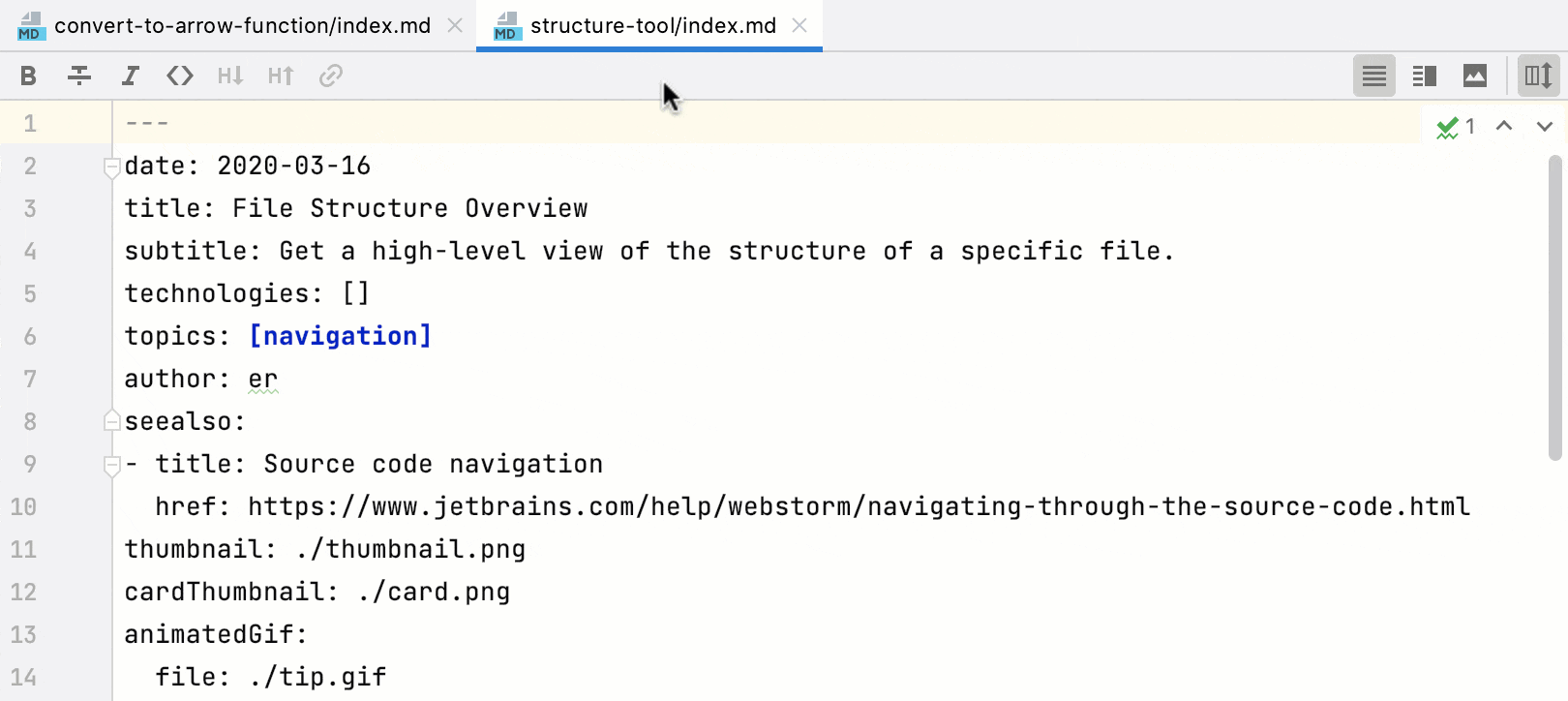Switch to convert-to-arrow-function/index.md tab
The width and height of the screenshot is (1568, 701).
(242, 26)
